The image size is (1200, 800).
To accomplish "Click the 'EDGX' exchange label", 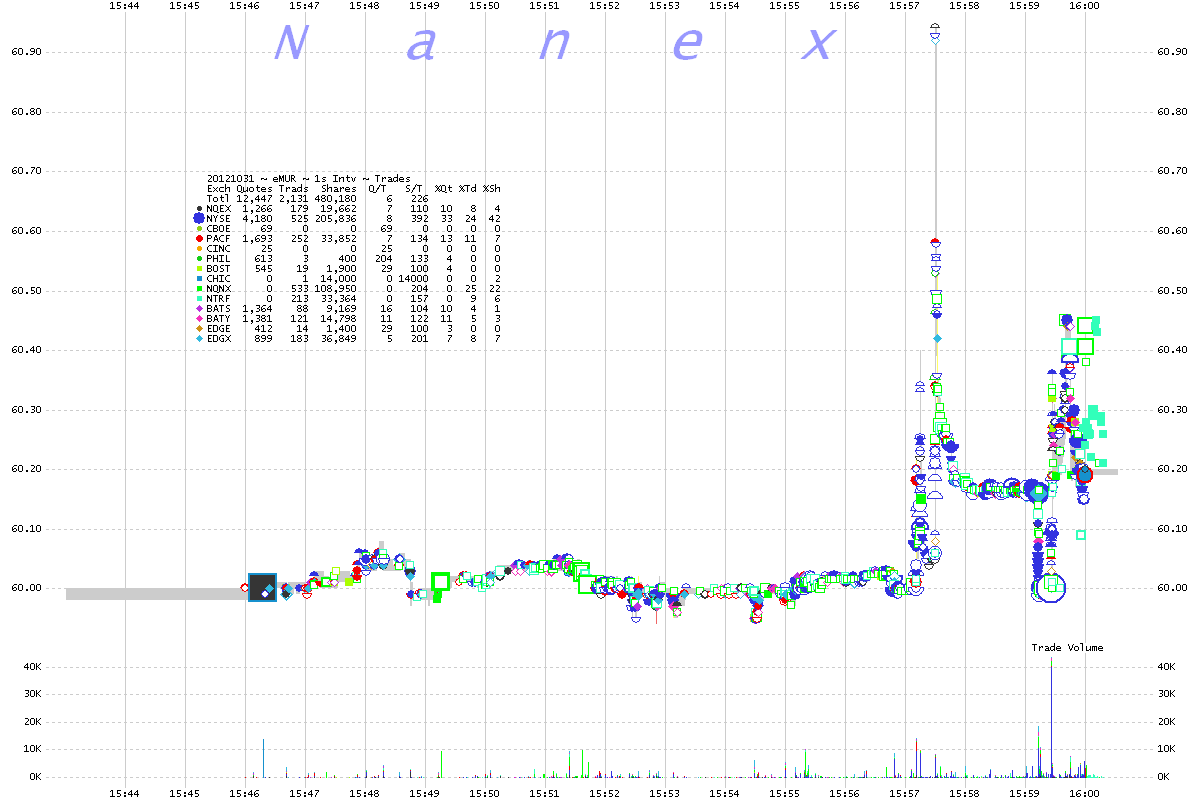I will click(218, 338).
